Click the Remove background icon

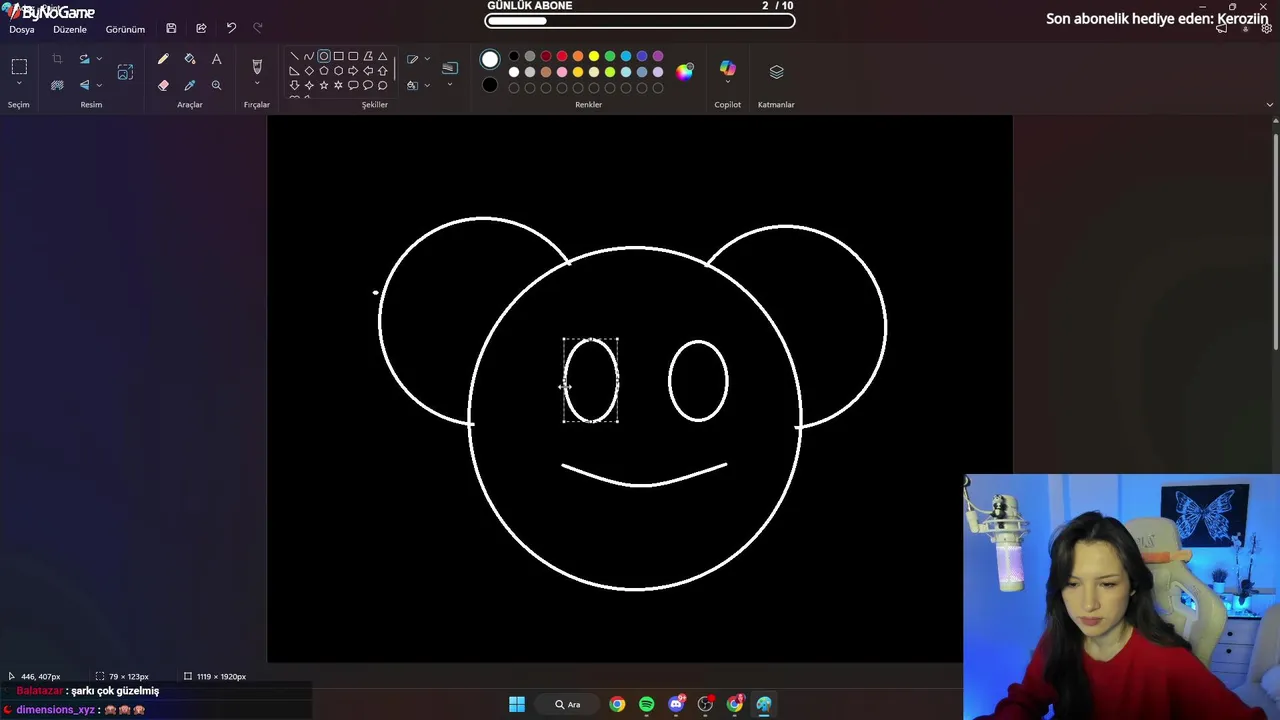(57, 85)
